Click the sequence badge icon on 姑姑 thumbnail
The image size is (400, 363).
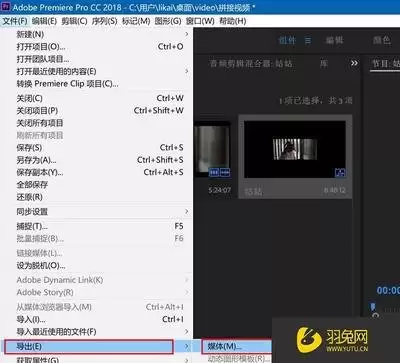(340, 172)
